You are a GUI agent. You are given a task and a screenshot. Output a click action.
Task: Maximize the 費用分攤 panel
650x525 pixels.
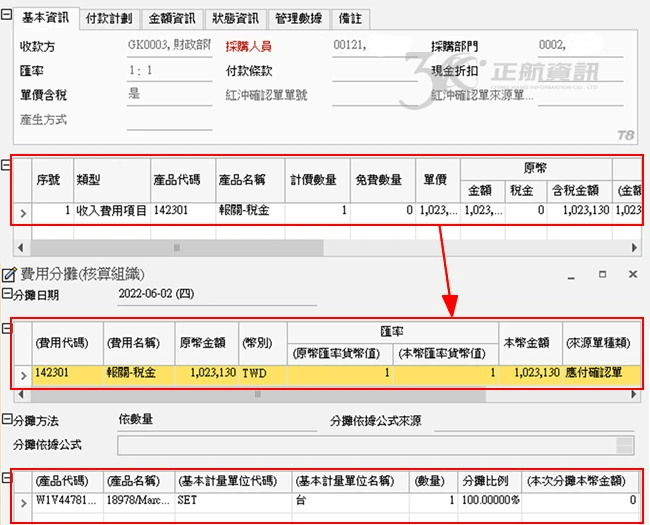[x=602, y=274]
